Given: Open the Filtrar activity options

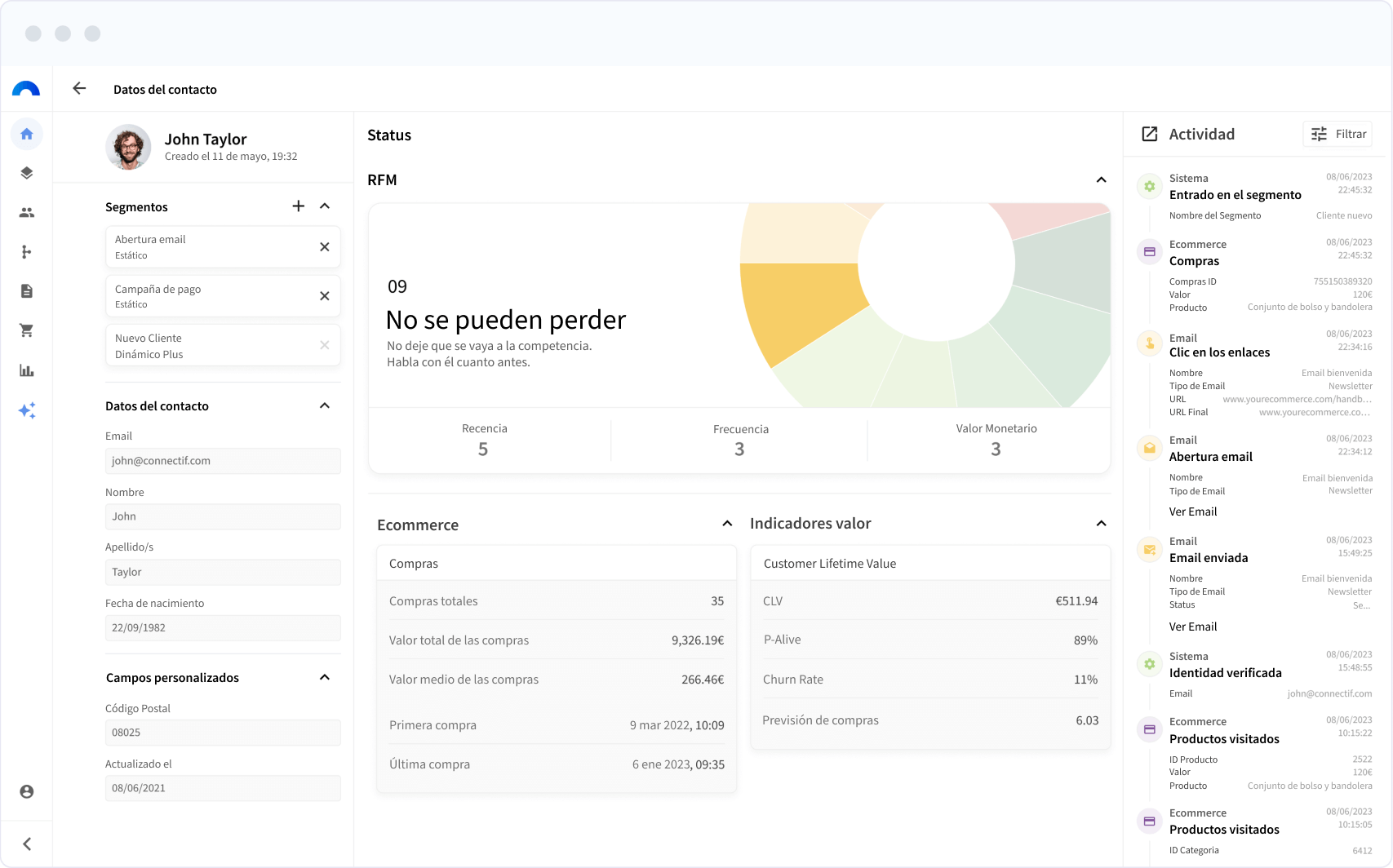Looking at the screenshot, I should point(1337,133).
